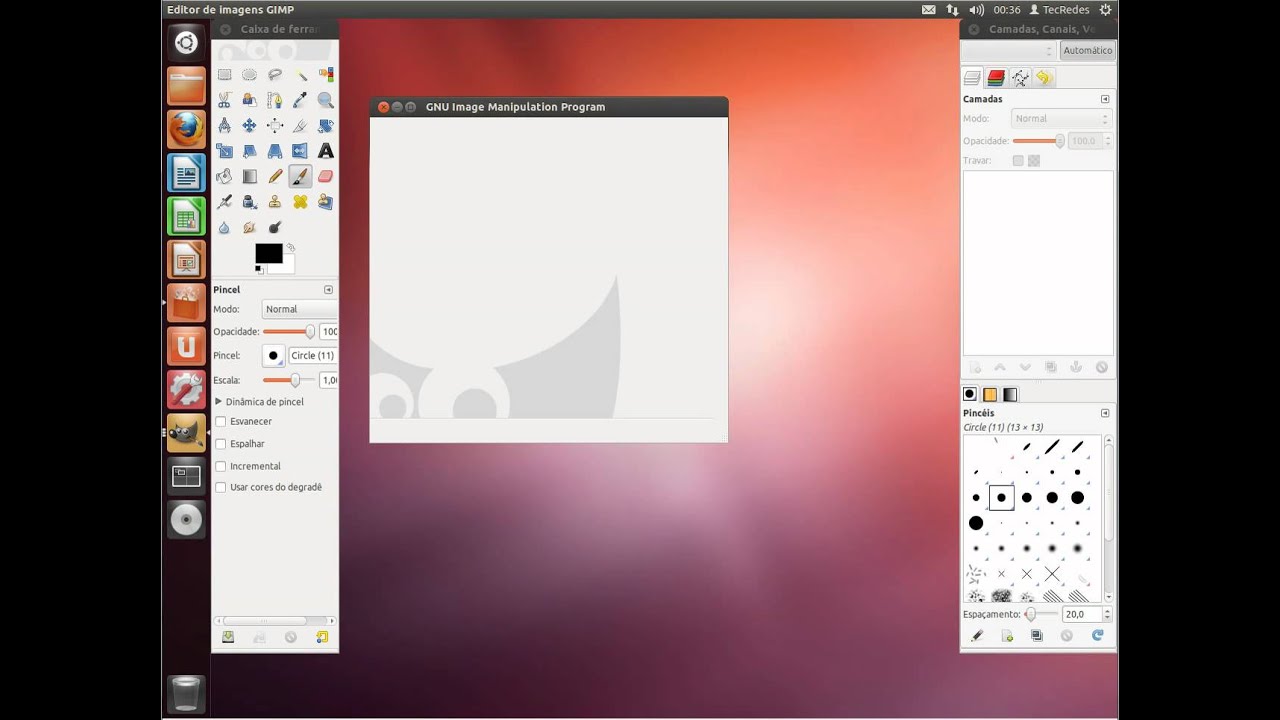The height and width of the screenshot is (720, 1280).
Task: Adjust Camadas Opacidade spinner arrows
Action: tap(1106, 141)
